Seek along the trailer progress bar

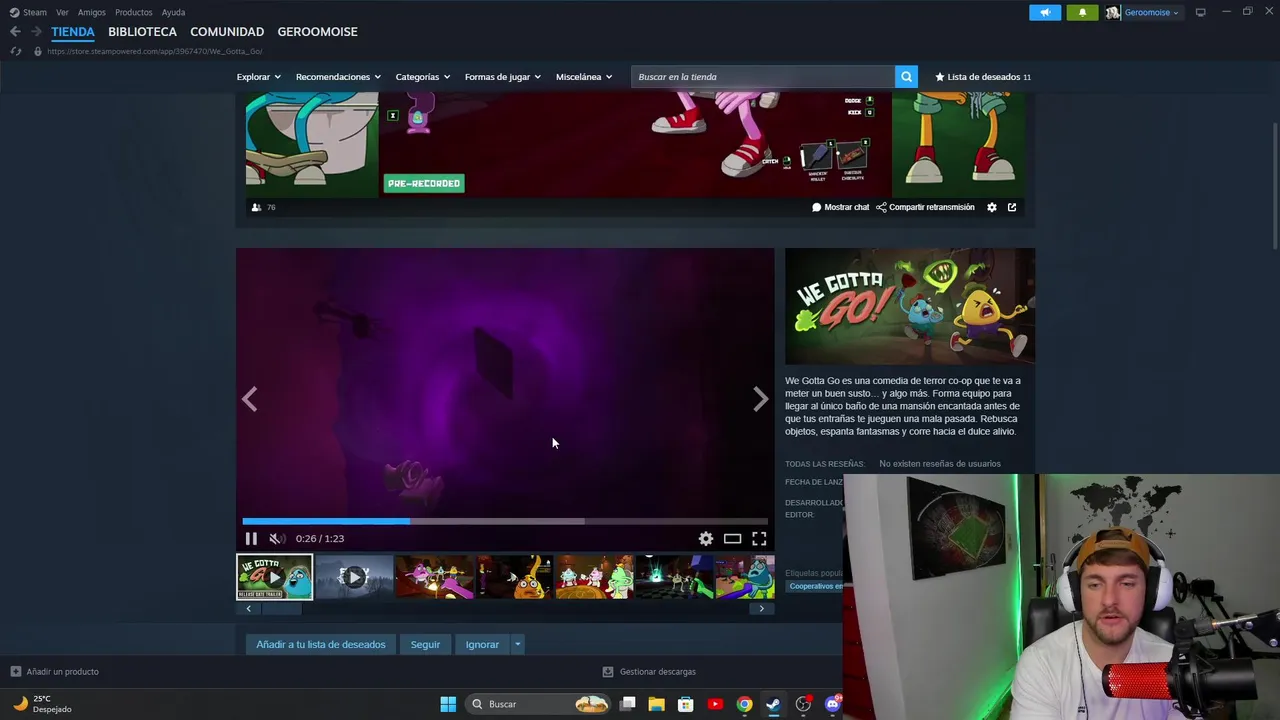505,521
